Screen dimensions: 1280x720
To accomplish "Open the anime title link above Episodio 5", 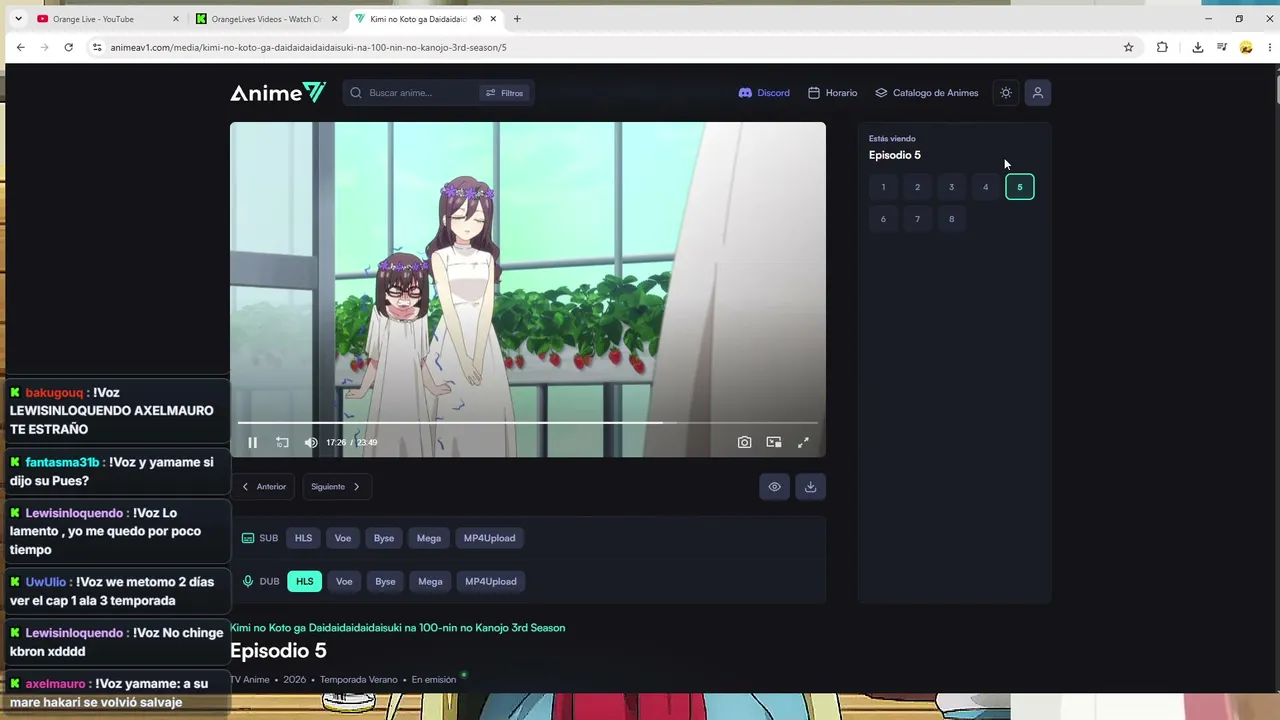I will 398,628.
